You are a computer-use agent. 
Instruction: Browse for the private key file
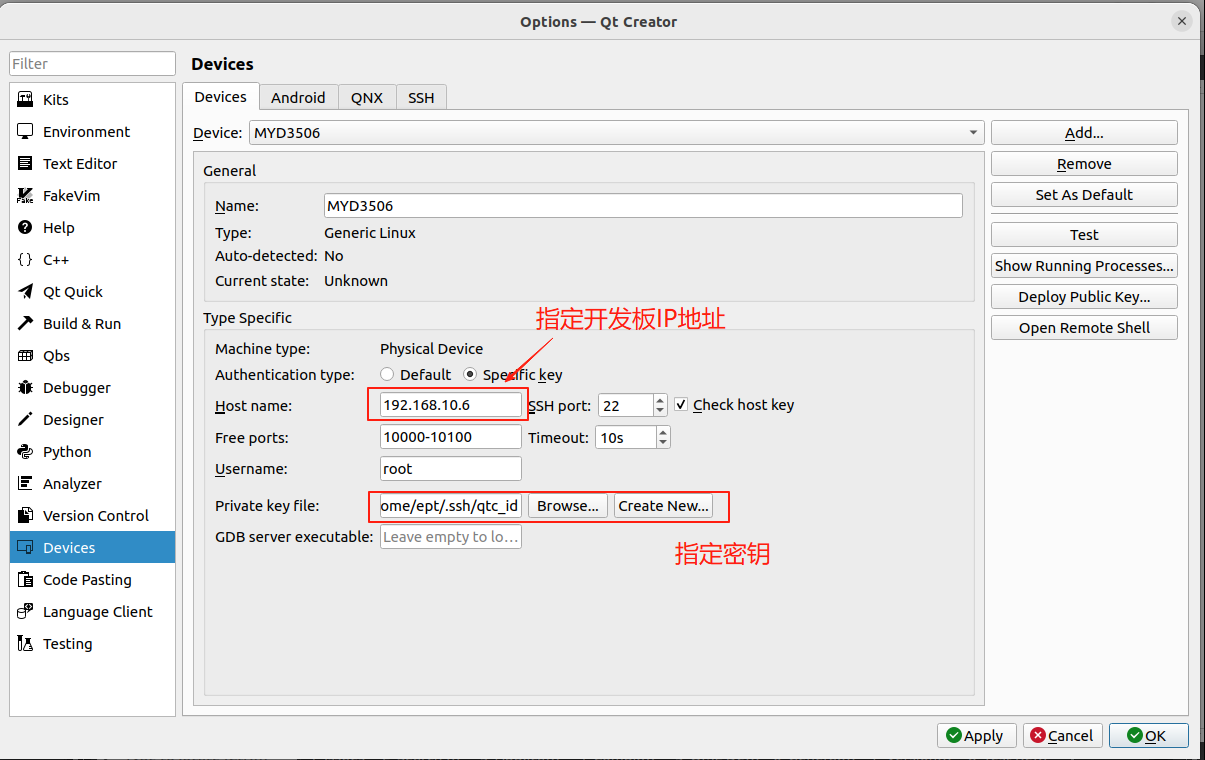pos(568,506)
